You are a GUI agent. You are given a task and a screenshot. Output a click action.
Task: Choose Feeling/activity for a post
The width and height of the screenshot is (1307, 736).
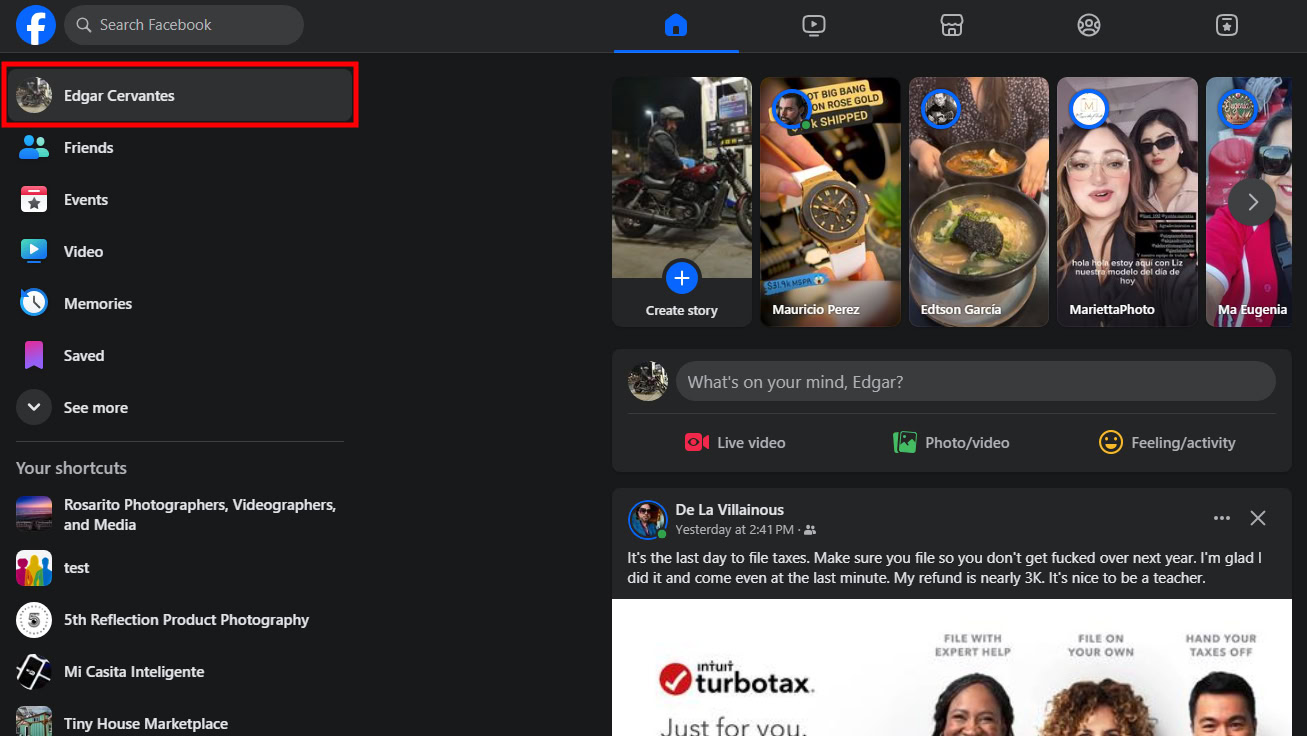click(1167, 443)
